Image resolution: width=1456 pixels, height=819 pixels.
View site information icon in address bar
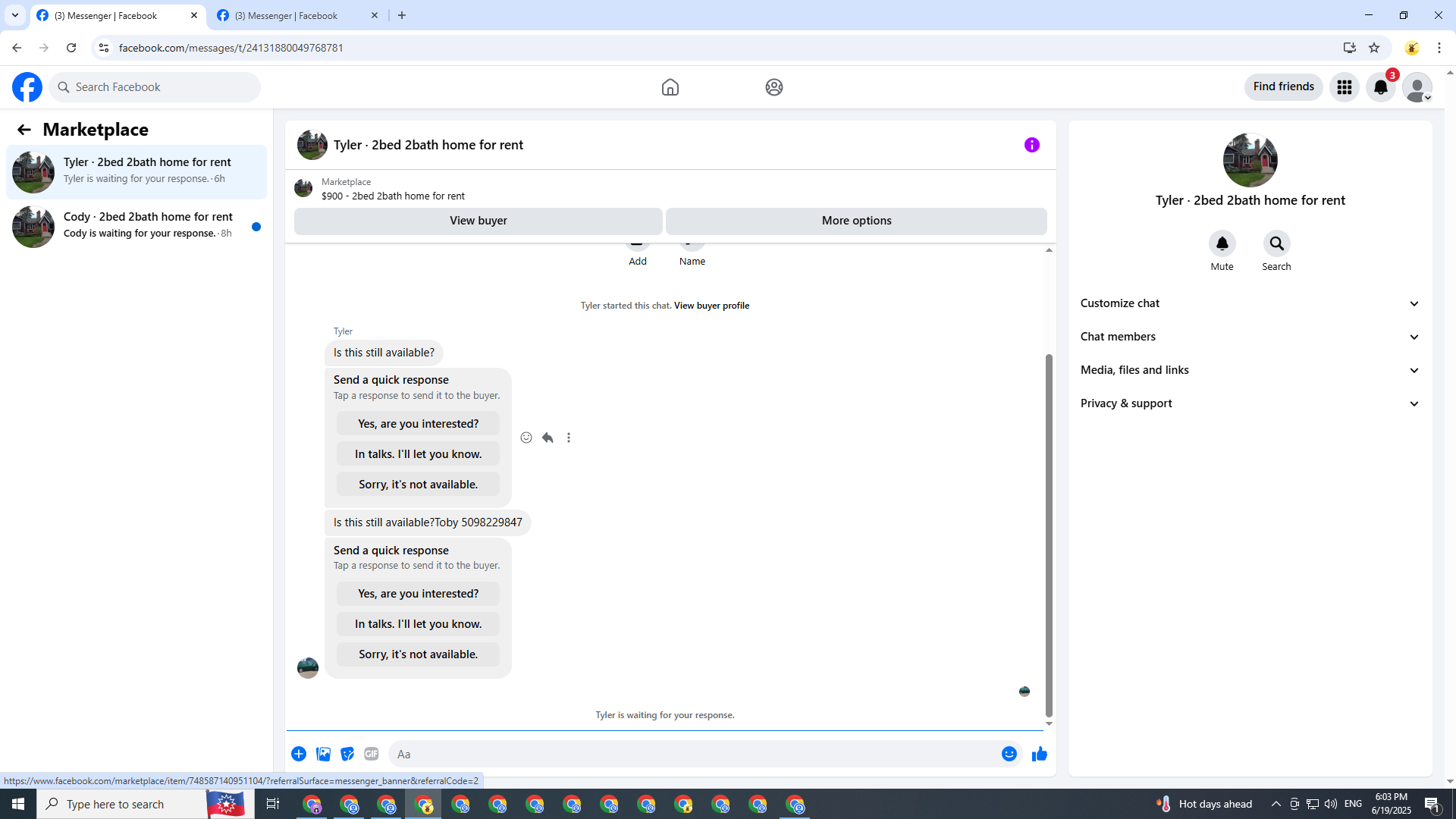click(x=104, y=48)
